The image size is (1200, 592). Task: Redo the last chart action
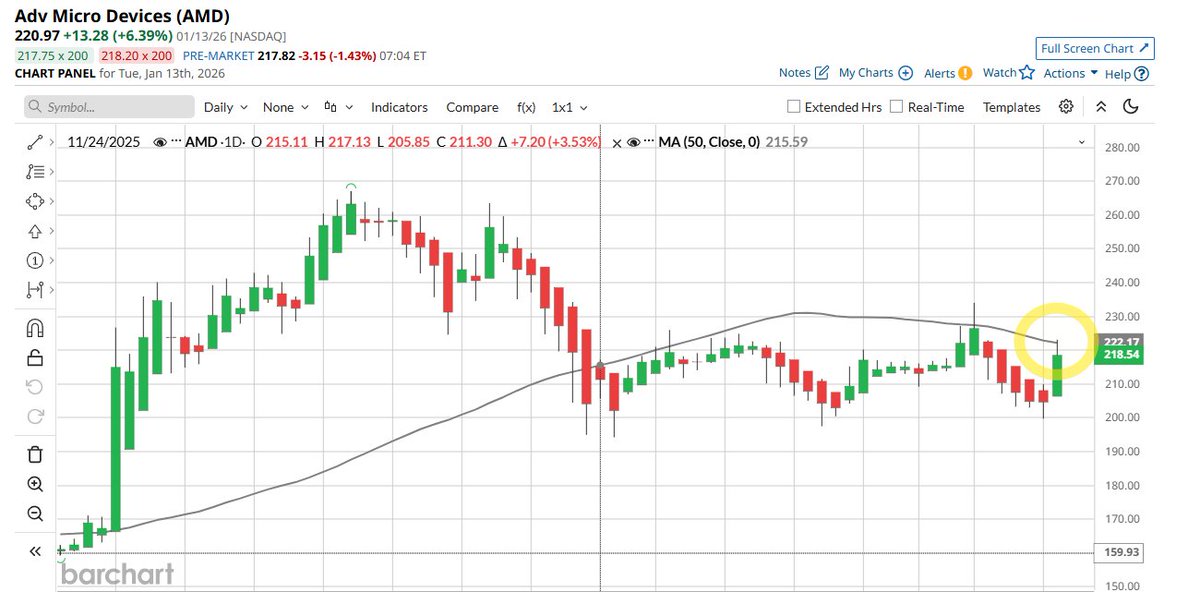point(35,416)
